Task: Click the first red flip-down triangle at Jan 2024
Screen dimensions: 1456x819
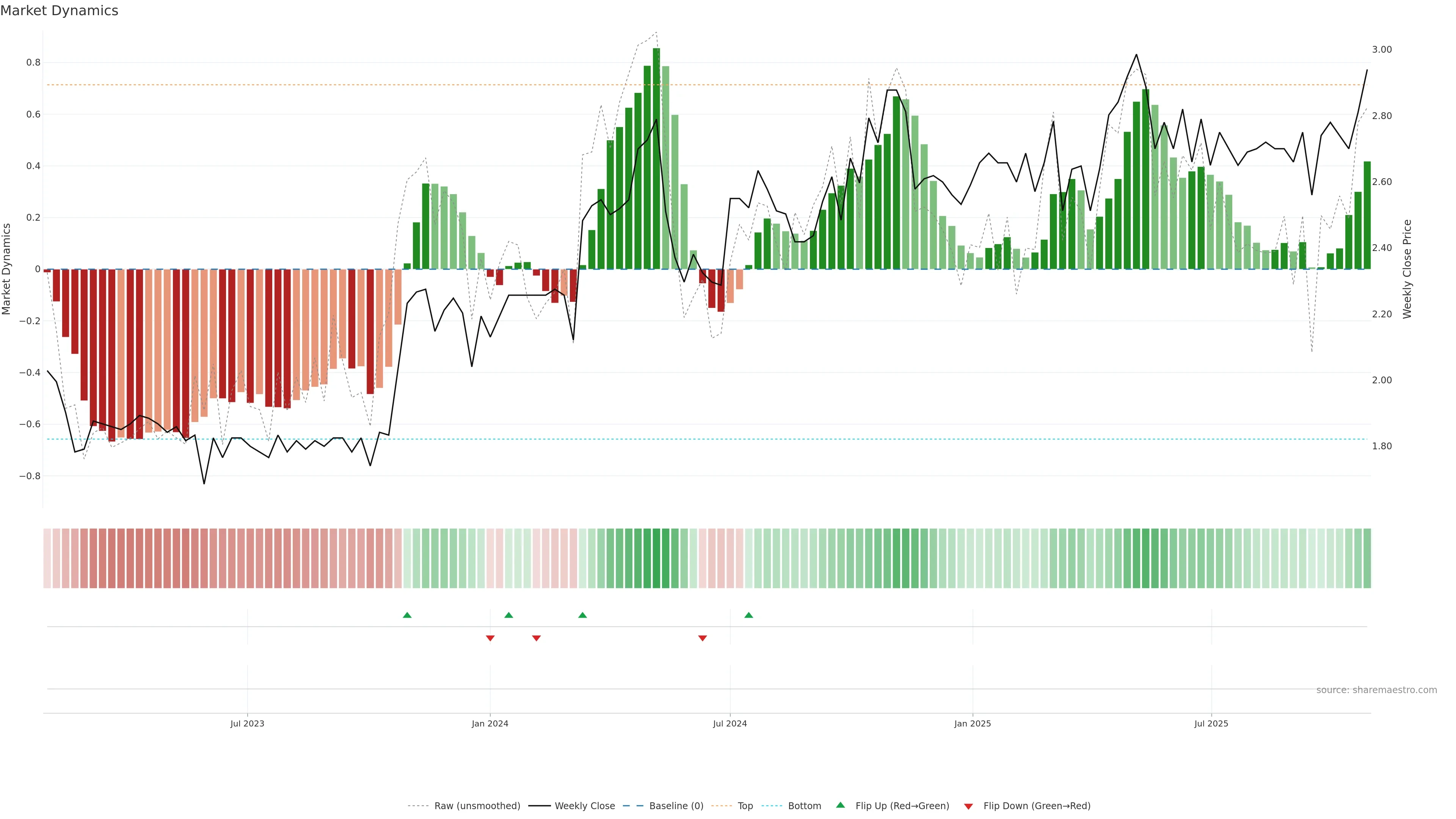Action: click(490, 638)
